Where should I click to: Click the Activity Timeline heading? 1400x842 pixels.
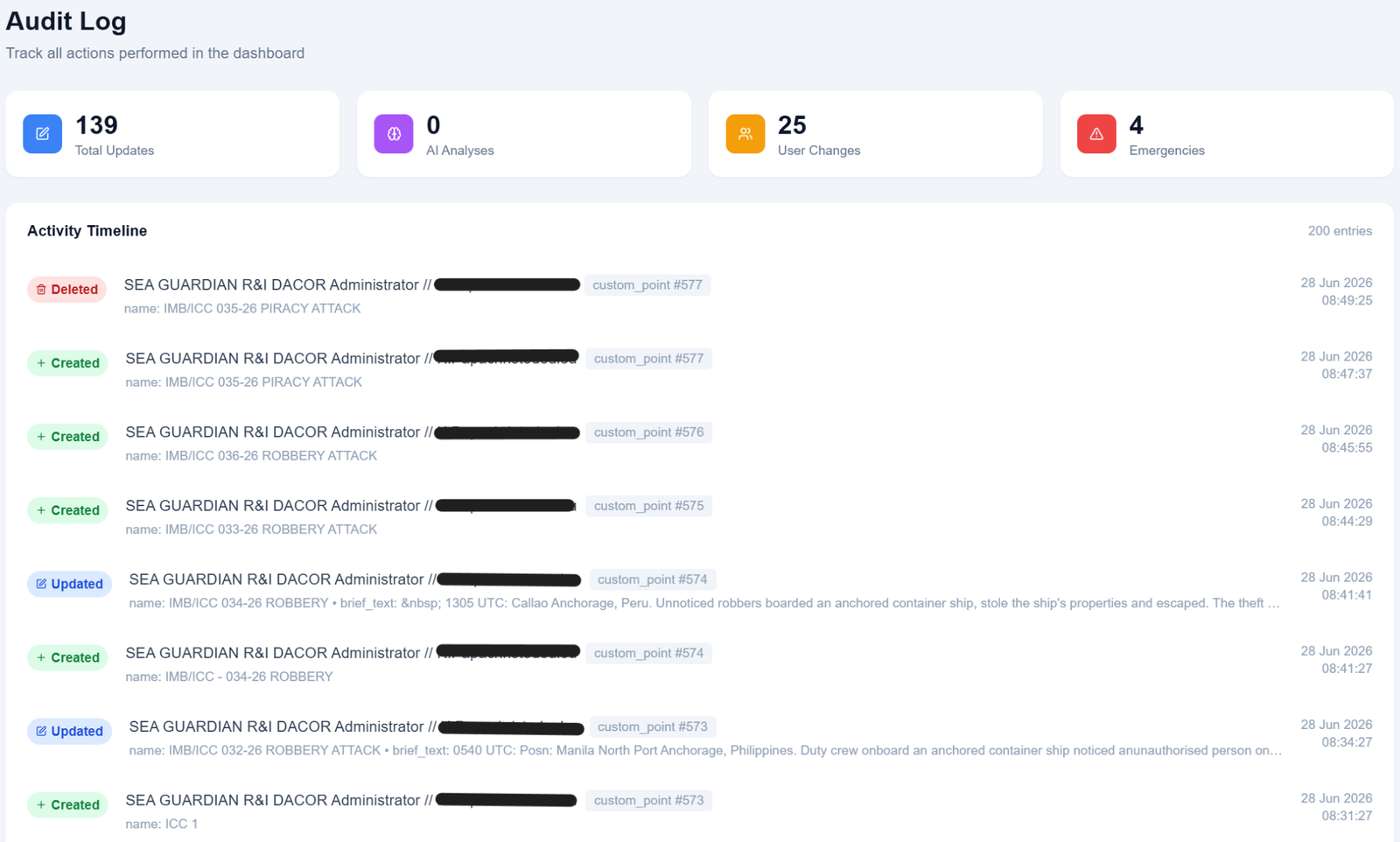click(x=87, y=231)
